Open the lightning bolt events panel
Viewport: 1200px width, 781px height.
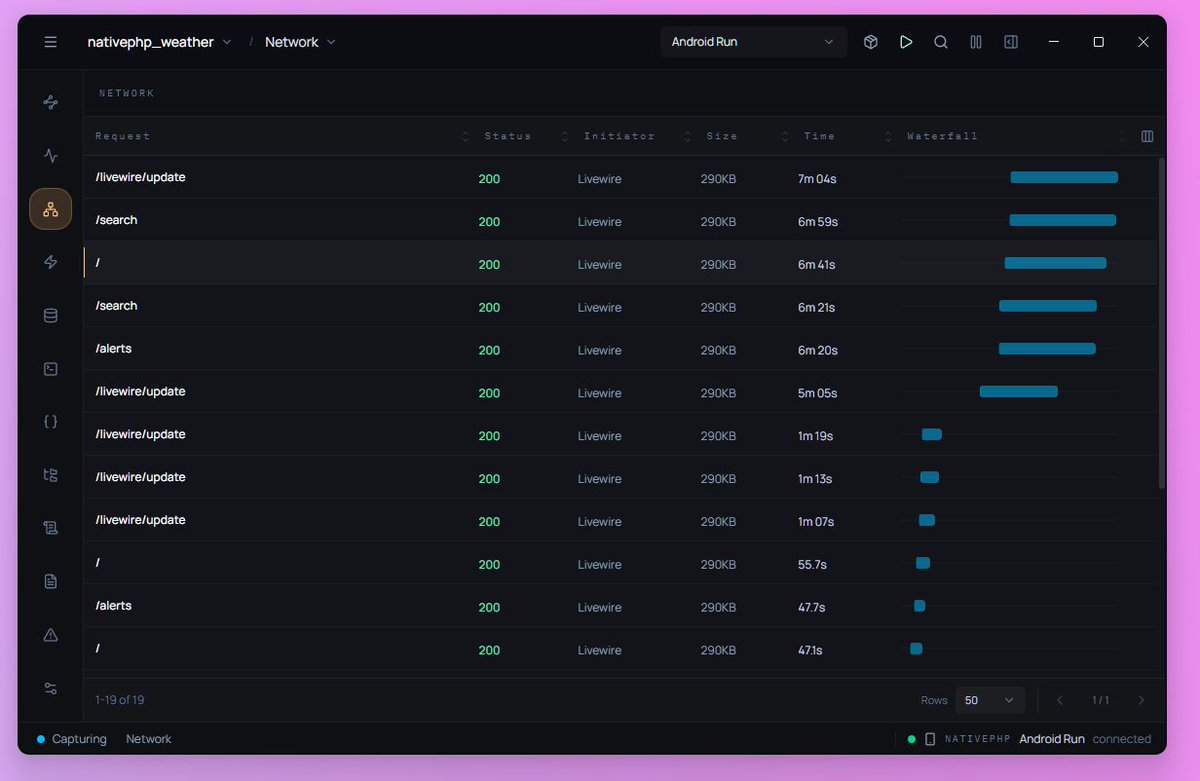(50, 262)
